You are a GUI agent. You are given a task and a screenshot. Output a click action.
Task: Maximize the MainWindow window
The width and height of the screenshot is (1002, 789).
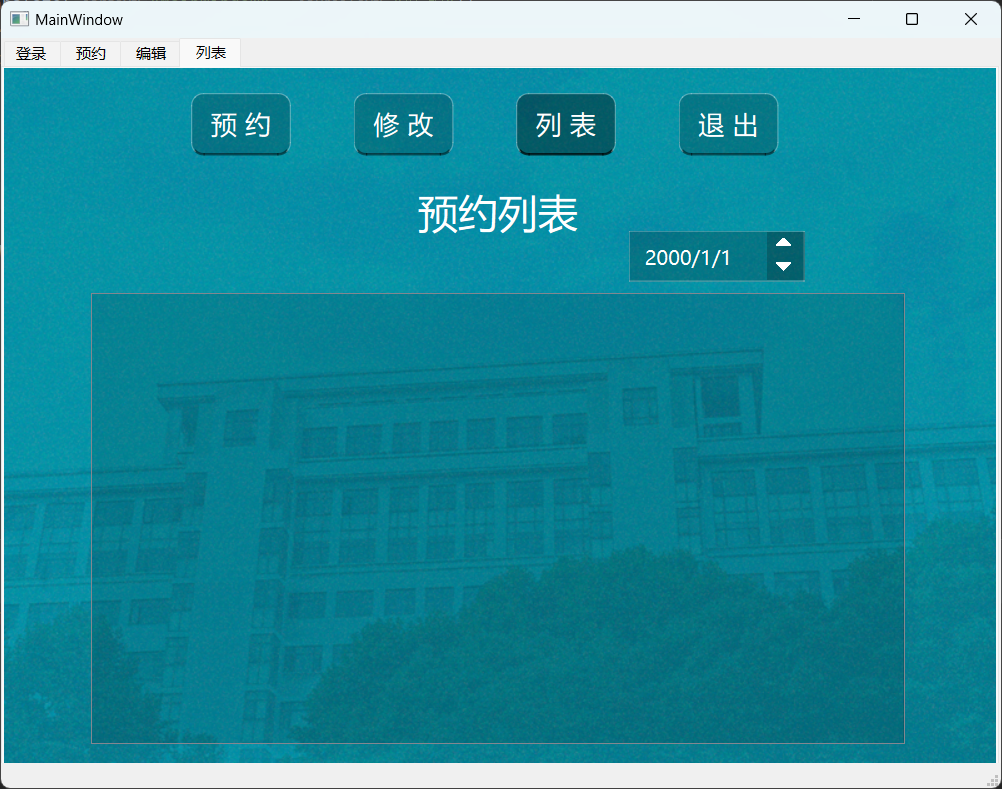click(x=912, y=19)
